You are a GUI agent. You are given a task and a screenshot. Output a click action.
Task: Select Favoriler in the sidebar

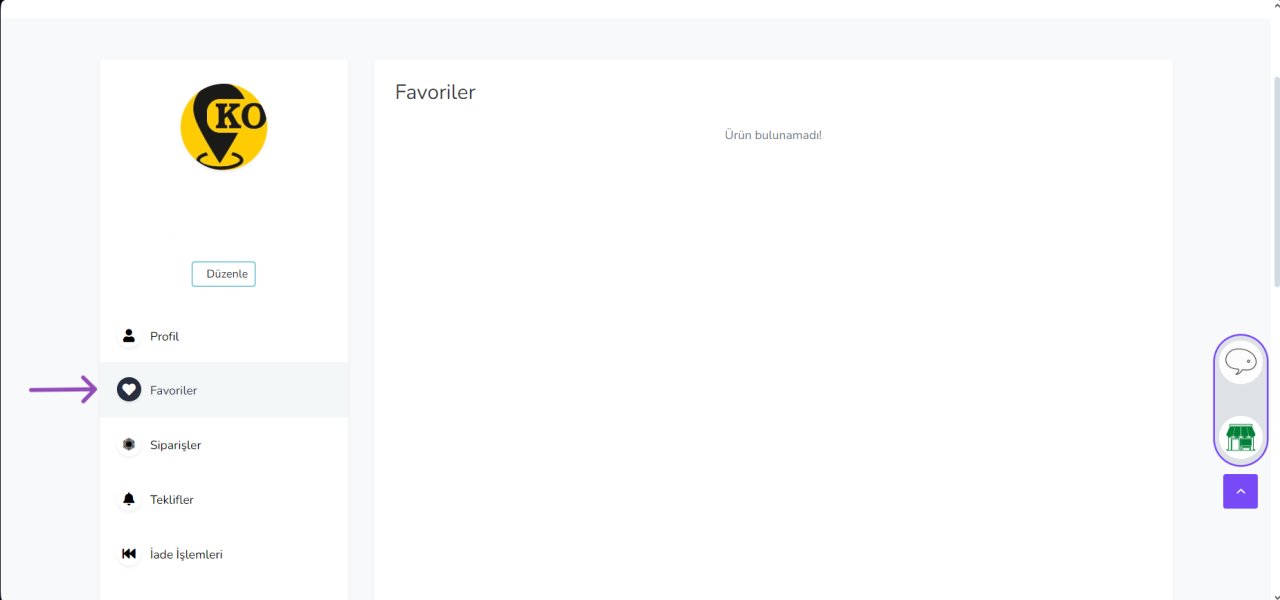224,390
